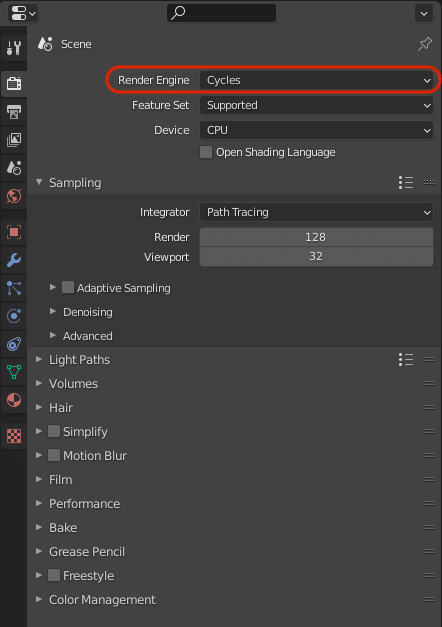Toggle the pin icon next to Scene
Image resolution: width=442 pixels, height=627 pixels.
pyautogui.click(x=425, y=44)
